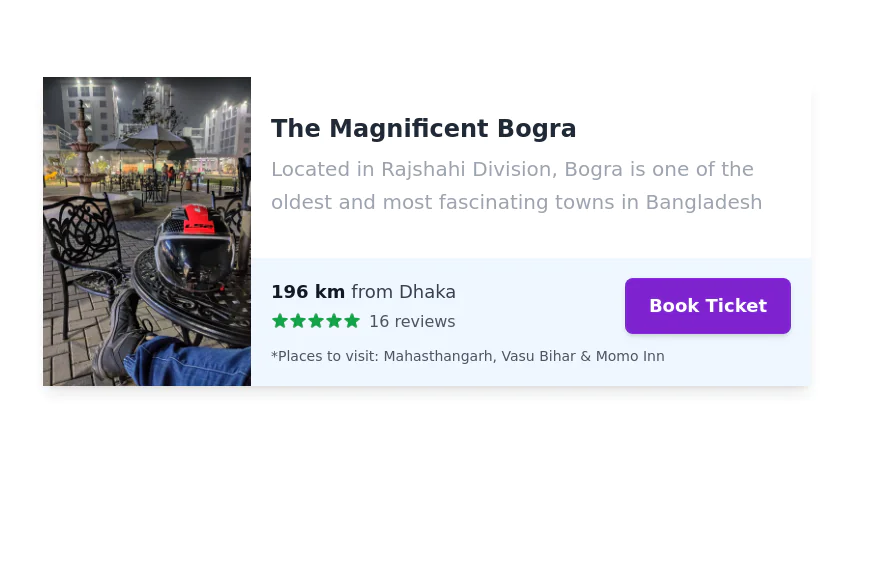Open the 16 reviews link
Viewport: 877px width, 562px height.
point(412,322)
